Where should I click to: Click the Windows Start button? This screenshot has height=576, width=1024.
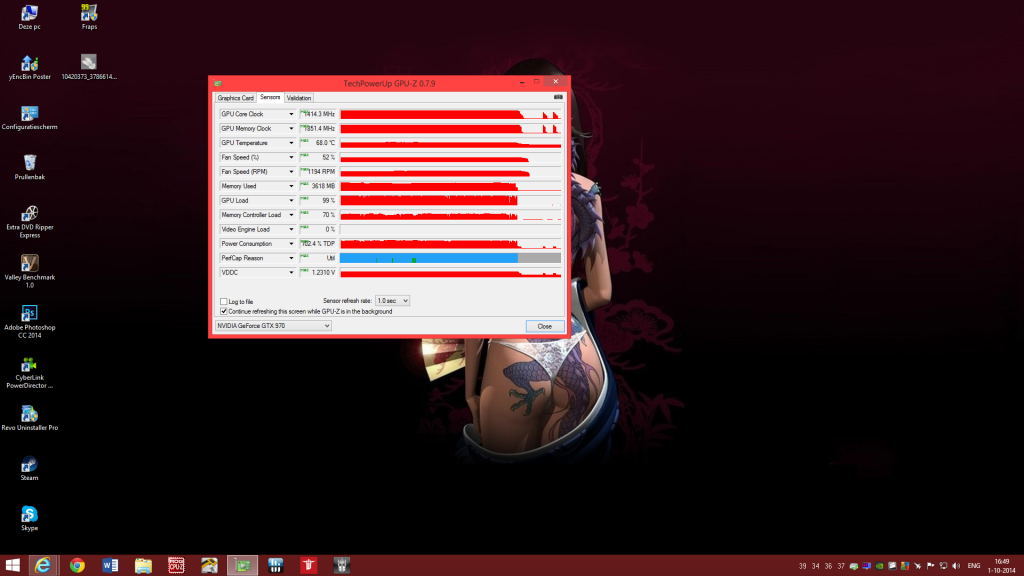pos(13,566)
